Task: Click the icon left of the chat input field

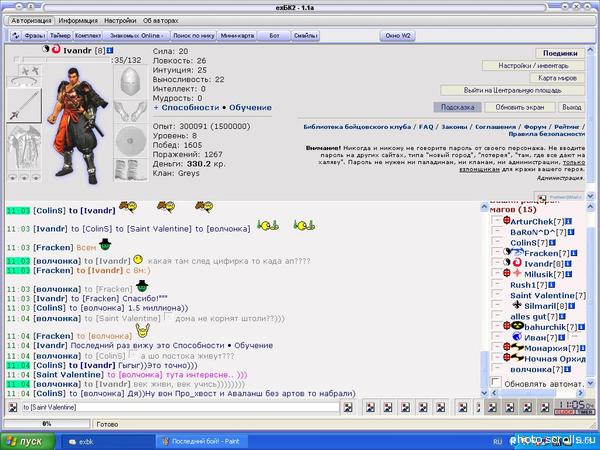Action: (x=13, y=408)
